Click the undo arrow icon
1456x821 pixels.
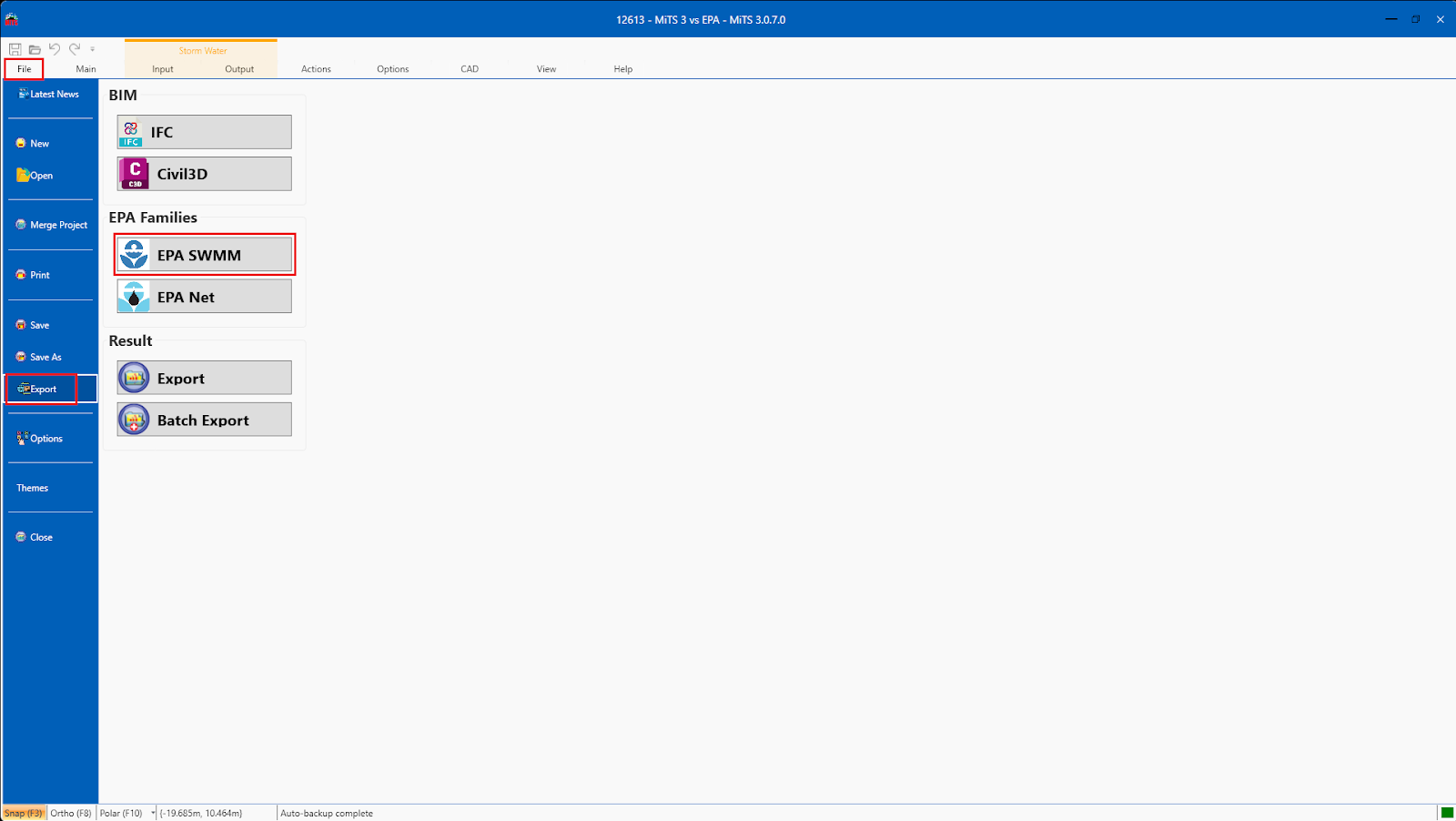tap(55, 49)
